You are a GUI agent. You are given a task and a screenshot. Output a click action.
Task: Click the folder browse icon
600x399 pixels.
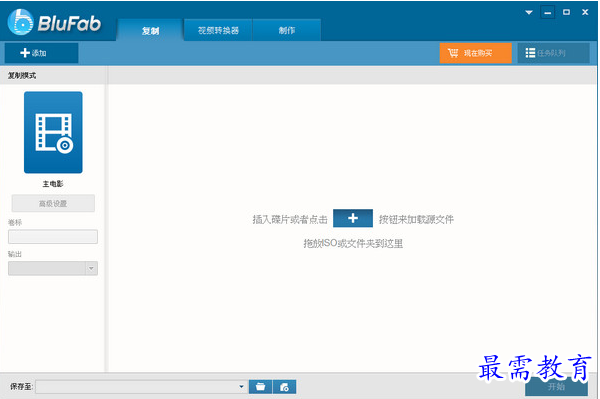click(260, 386)
